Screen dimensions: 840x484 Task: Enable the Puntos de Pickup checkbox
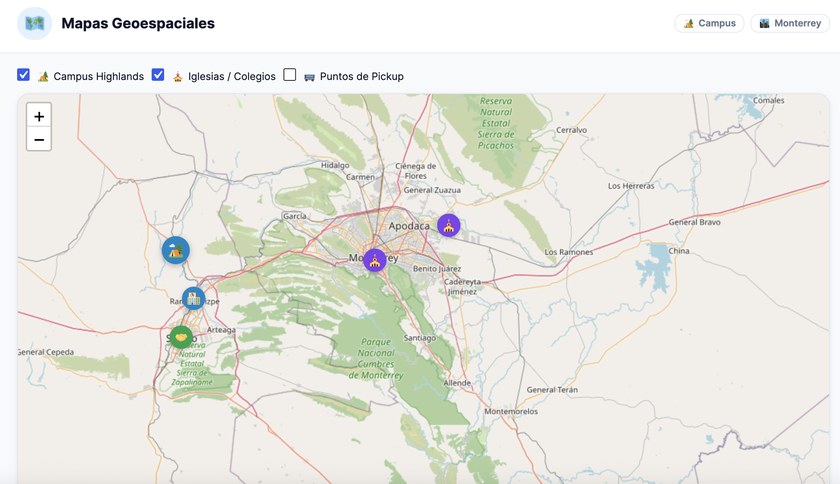tap(289, 75)
